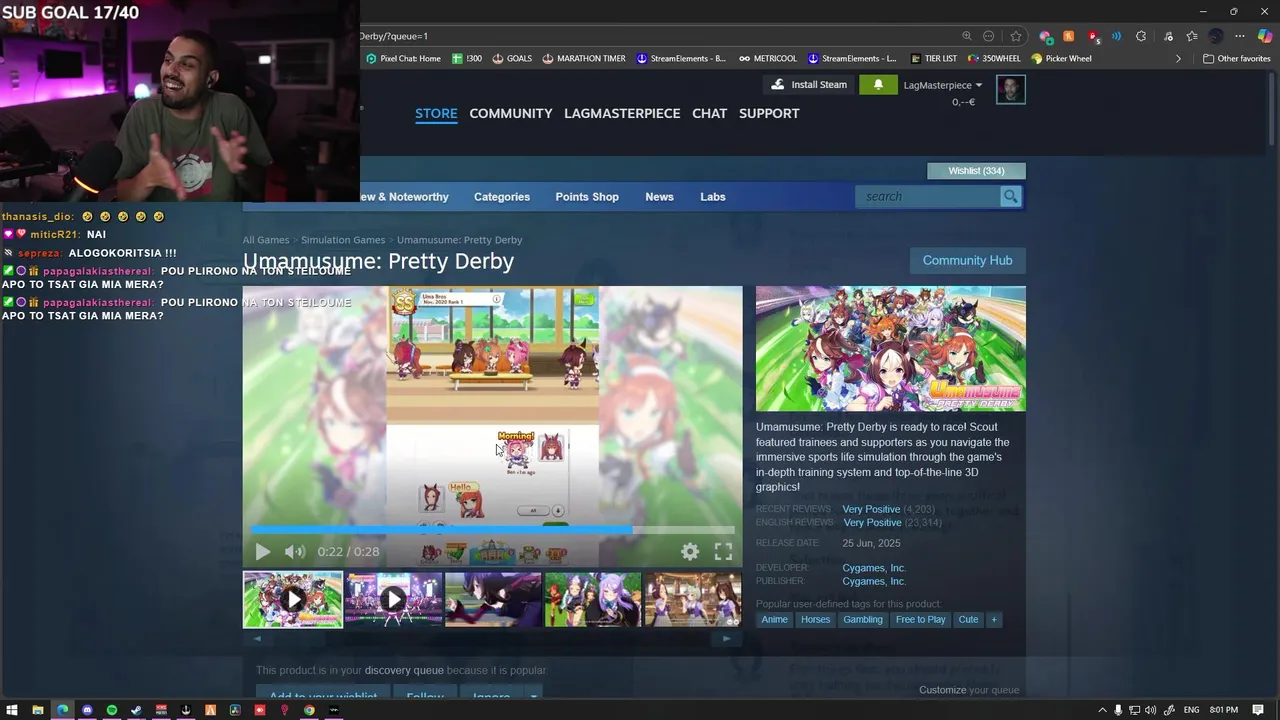Go to CHAT in Steam header
The width and height of the screenshot is (1280, 720).
[x=709, y=113]
